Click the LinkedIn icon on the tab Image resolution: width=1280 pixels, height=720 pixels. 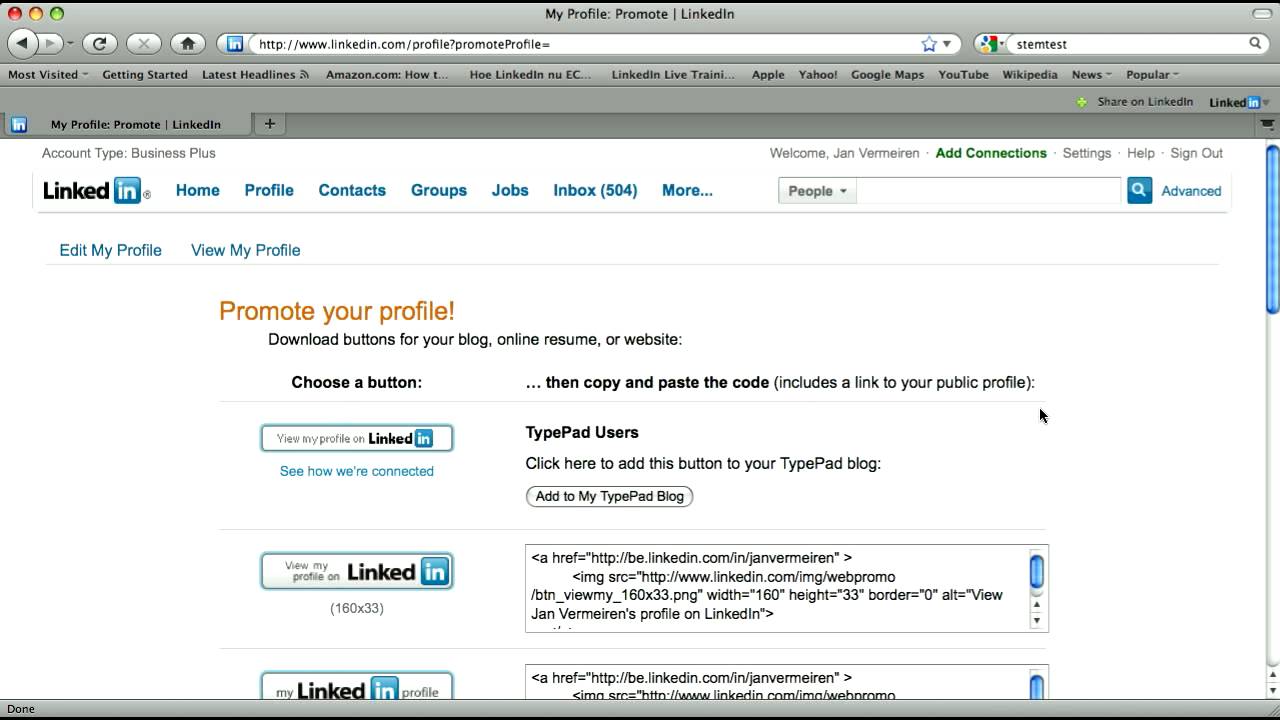pos(19,124)
